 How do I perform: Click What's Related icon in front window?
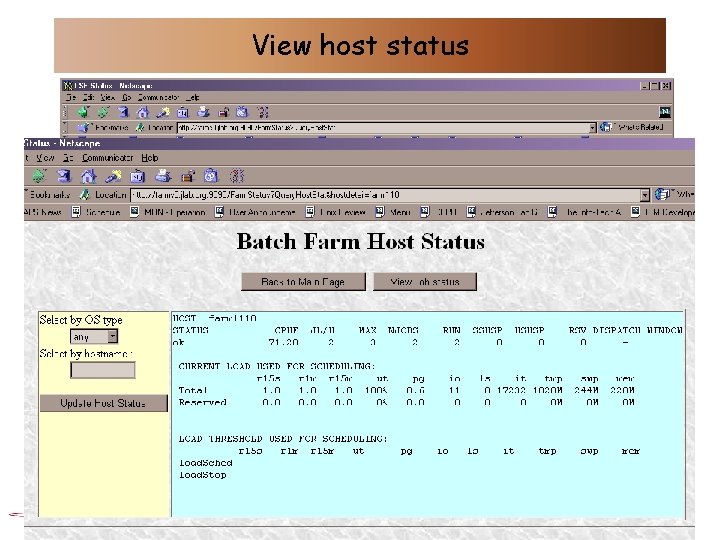point(662,195)
